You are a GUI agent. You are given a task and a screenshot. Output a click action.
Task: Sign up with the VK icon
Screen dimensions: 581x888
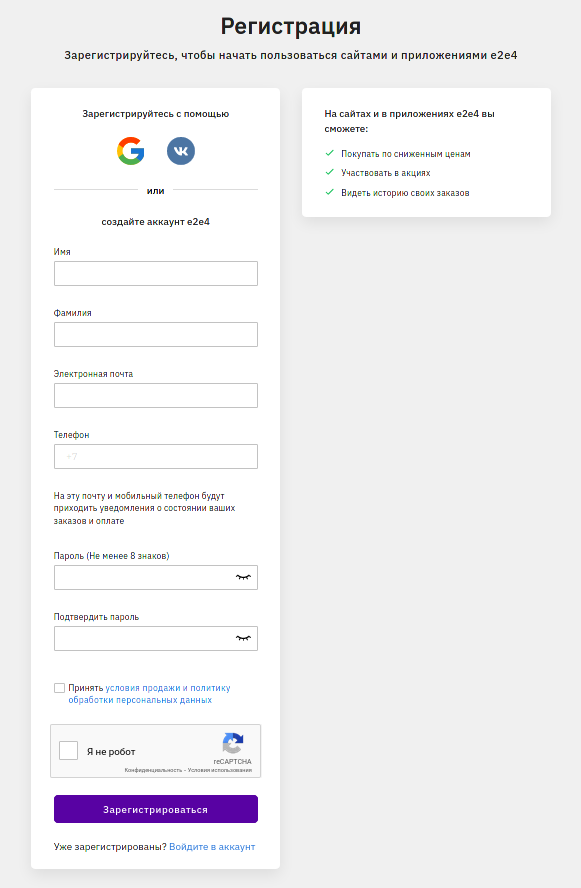coord(181,151)
